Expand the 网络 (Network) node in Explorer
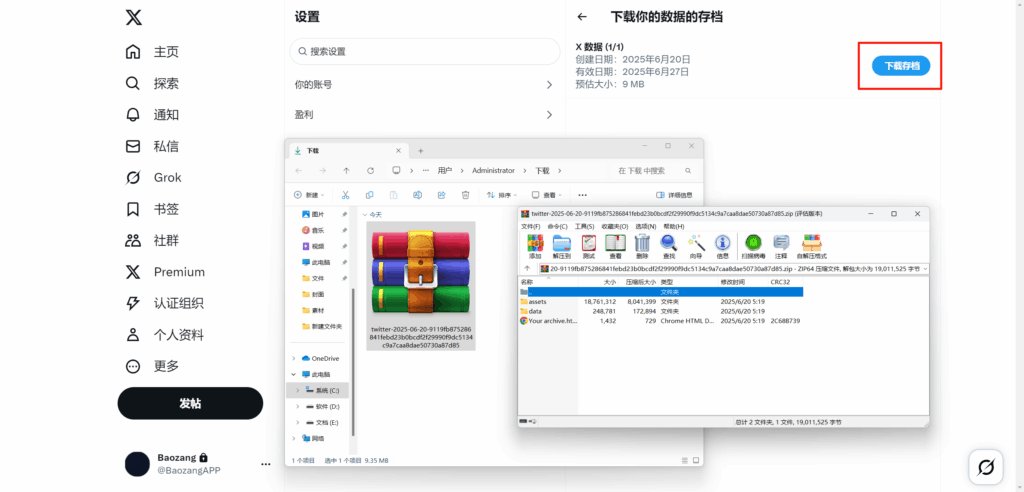 [294, 438]
